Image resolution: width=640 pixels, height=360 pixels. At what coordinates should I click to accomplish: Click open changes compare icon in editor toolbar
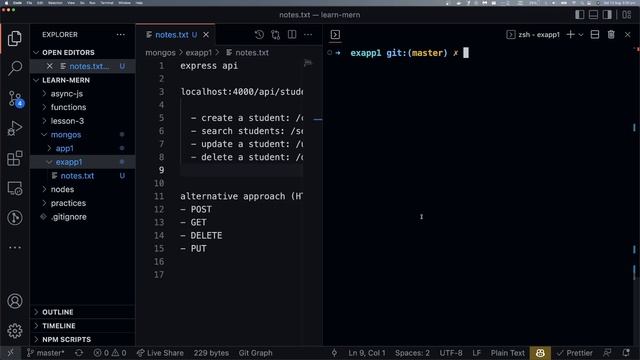[x=276, y=35]
